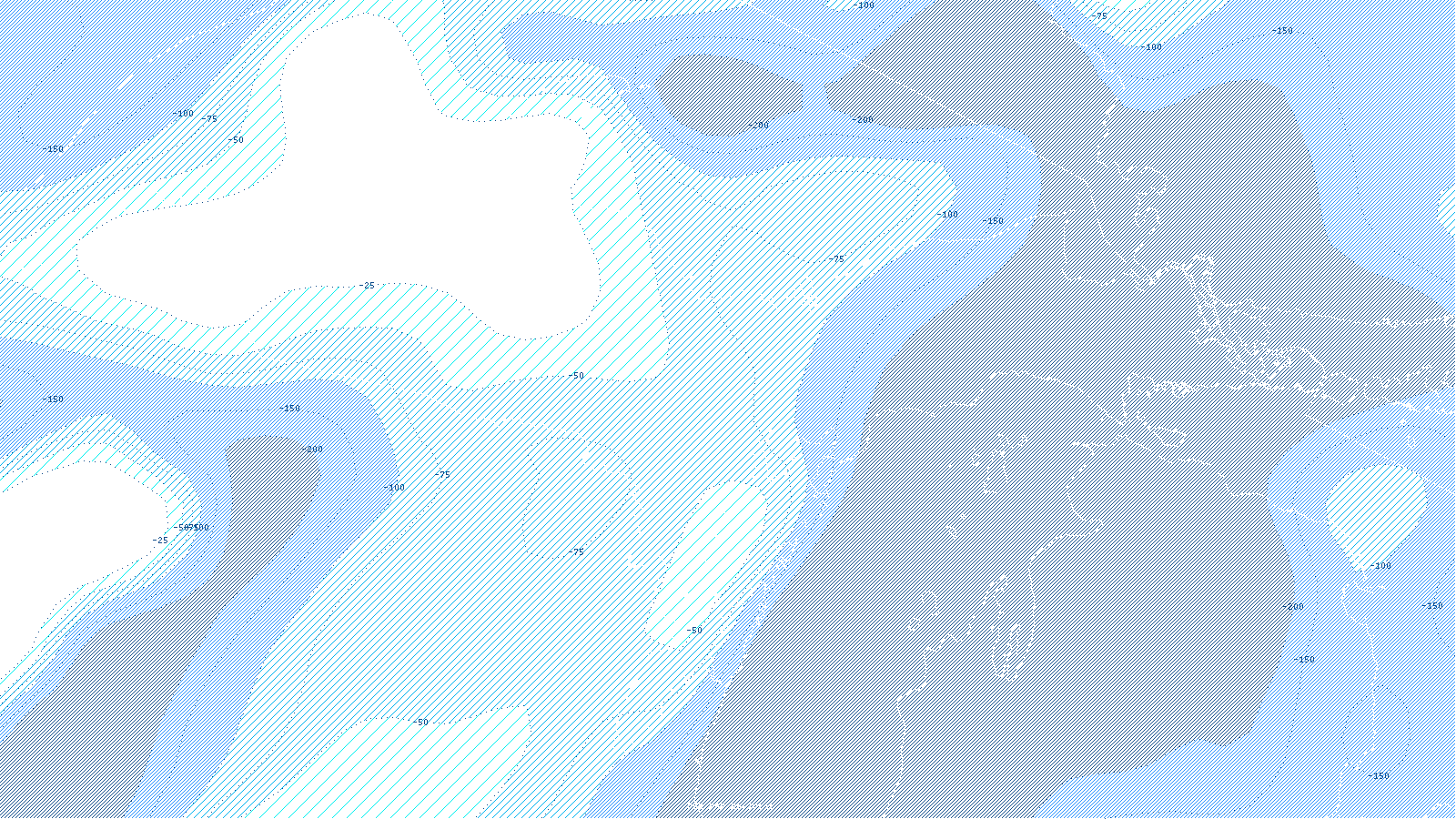Click the "-25" label beside the overlapping "-507500" label
1456x819 pixels.
point(160,541)
